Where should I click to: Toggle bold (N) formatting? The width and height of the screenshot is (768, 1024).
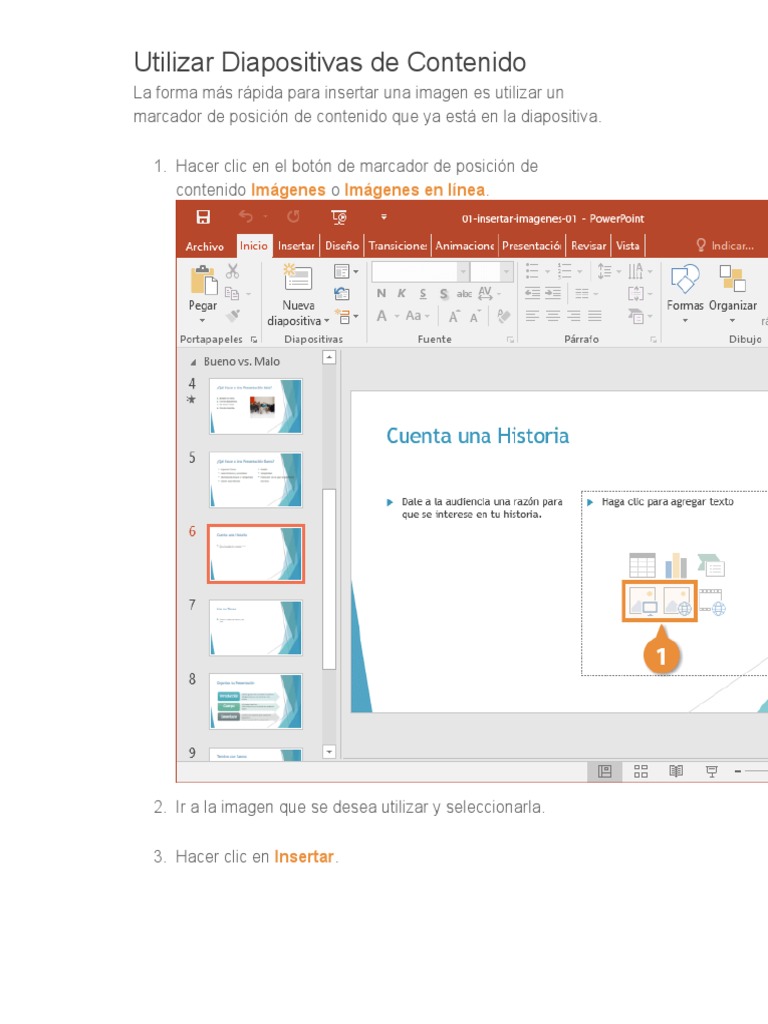pos(381,293)
